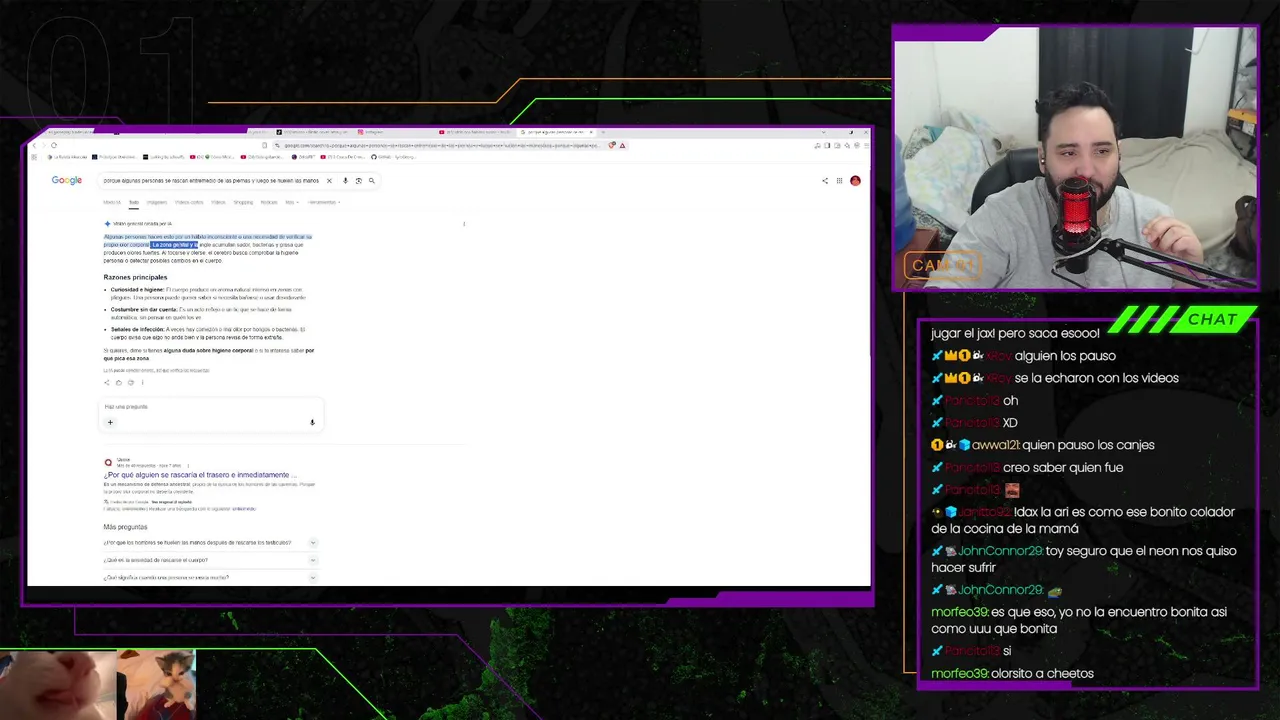1280x720 pixels.
Task: Click the 'Señales de infección' bullet text
Action: pyautogui.click(x=207, y=333)
